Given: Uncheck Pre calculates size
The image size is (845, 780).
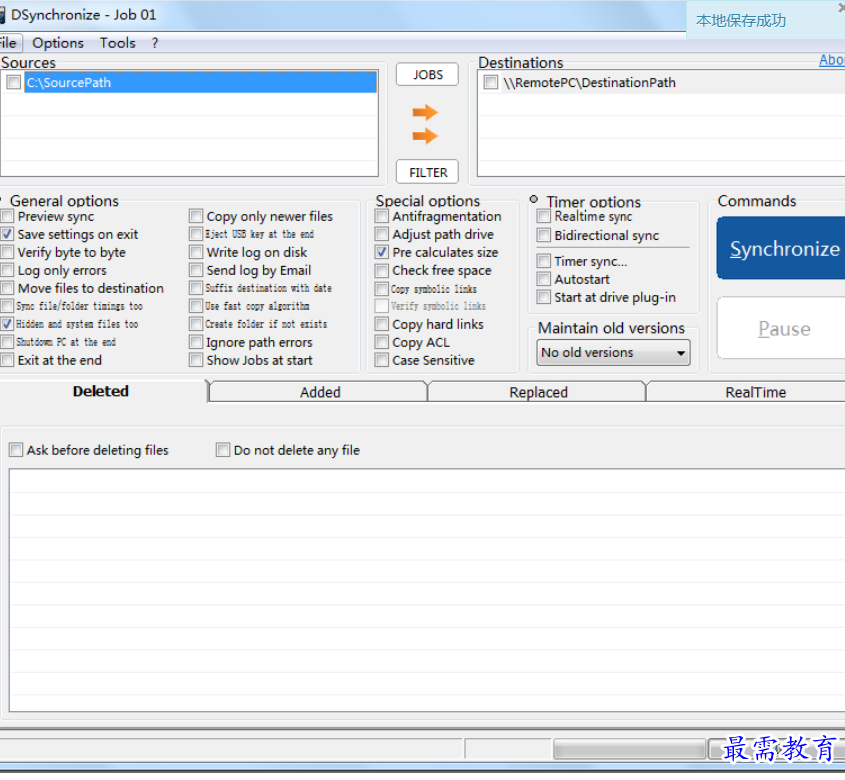Looking at the screenshot, I should (382, 252).
